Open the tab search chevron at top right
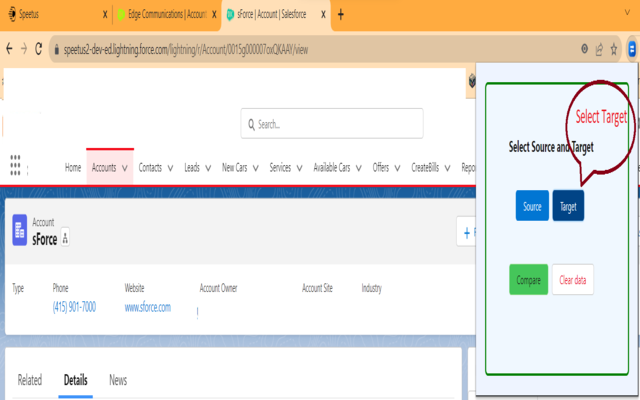 (x=627, y=13)
